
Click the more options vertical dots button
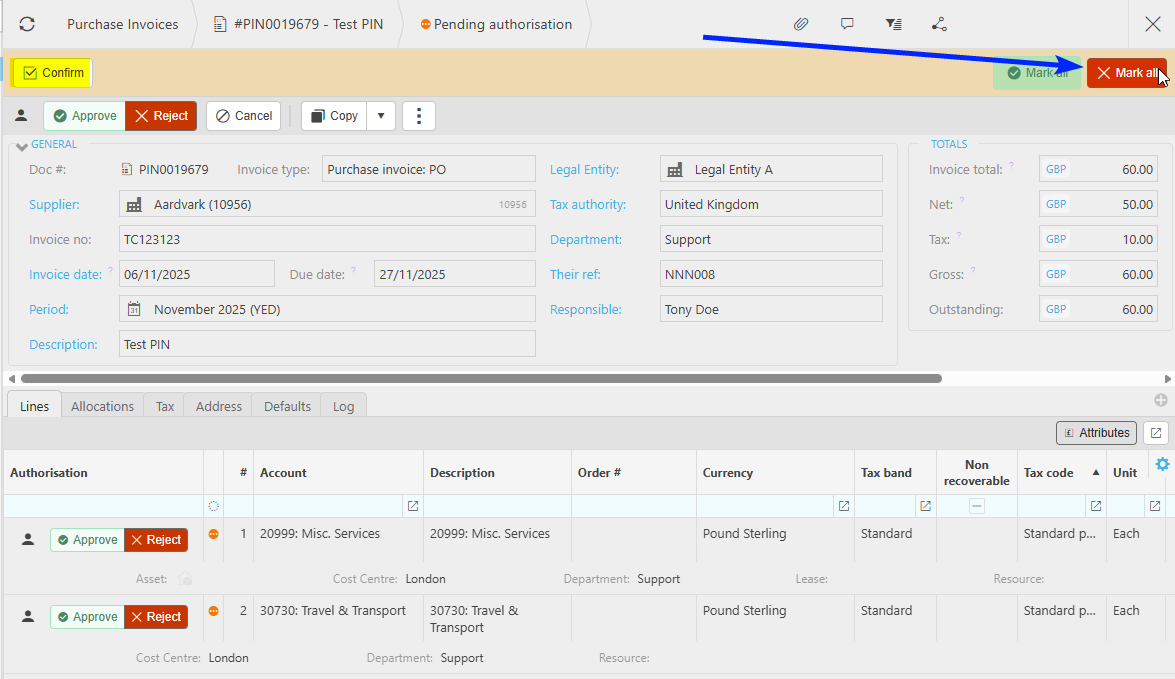coord(418,116)
